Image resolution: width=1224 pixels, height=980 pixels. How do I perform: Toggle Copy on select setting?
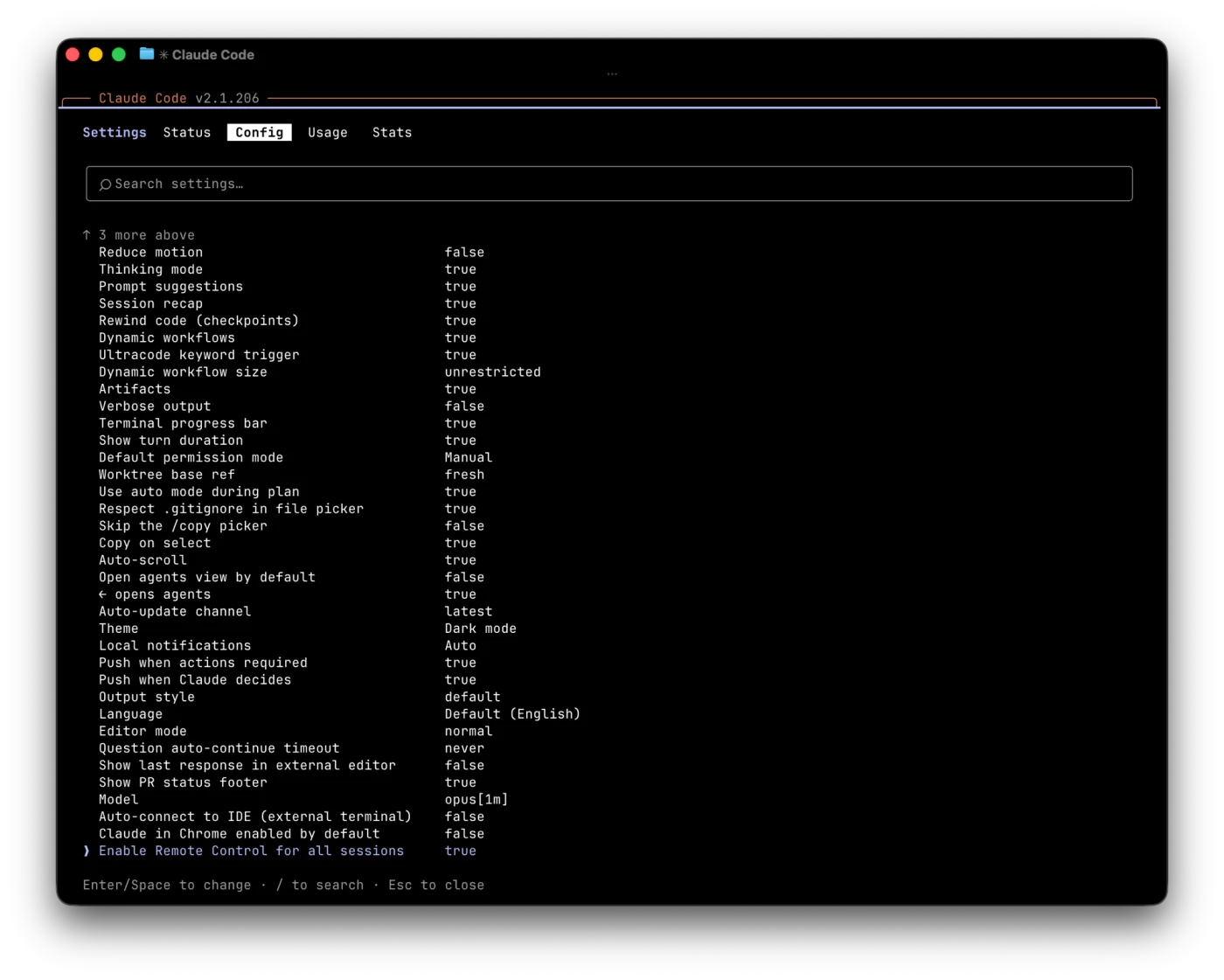288,543
